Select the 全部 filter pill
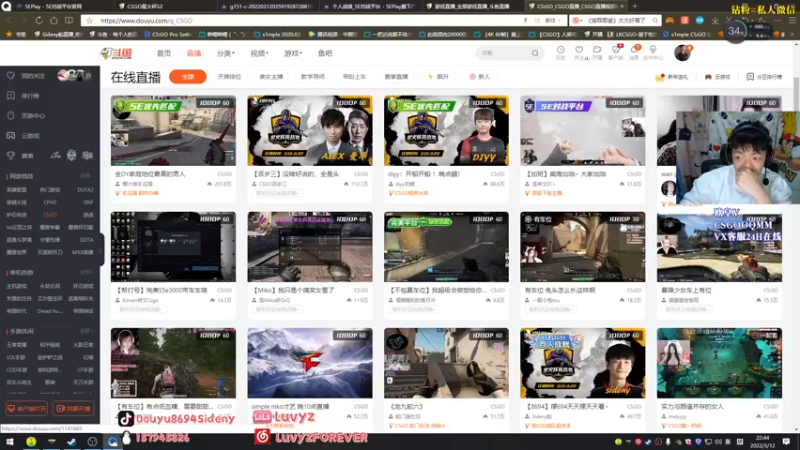The width and height of the screenshot is (800, 450). click(188, 77)
